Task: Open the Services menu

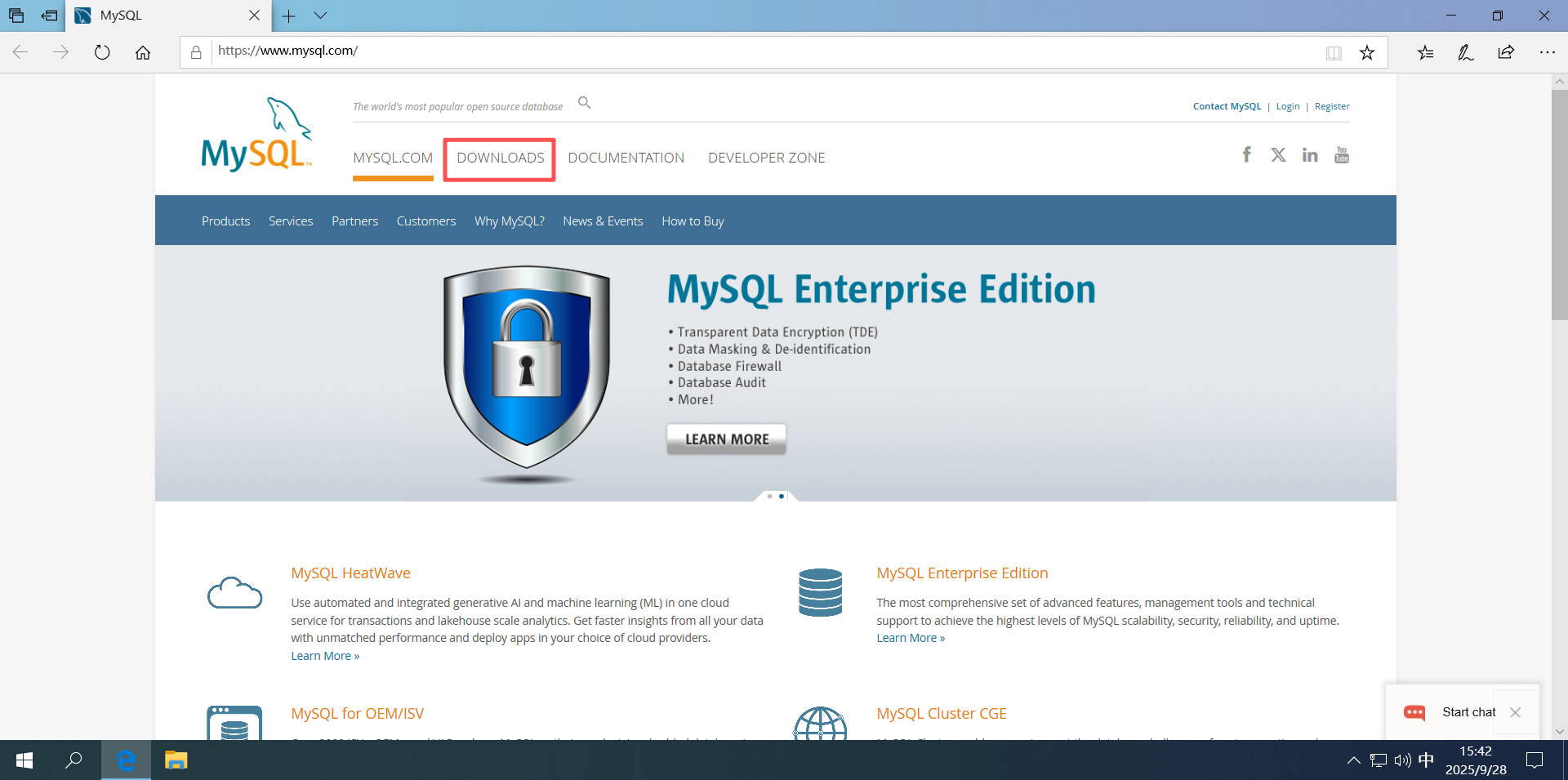Action: 291,221
